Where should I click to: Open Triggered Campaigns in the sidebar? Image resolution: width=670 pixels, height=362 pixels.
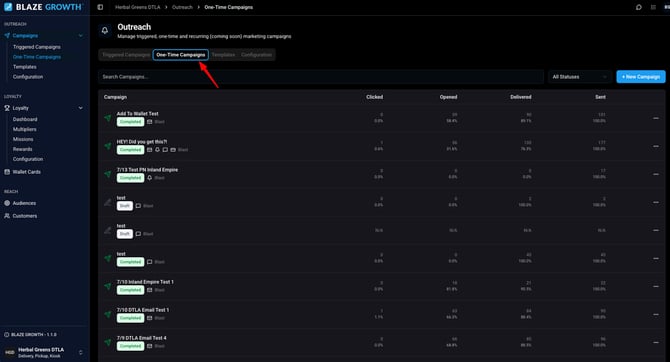37,47
